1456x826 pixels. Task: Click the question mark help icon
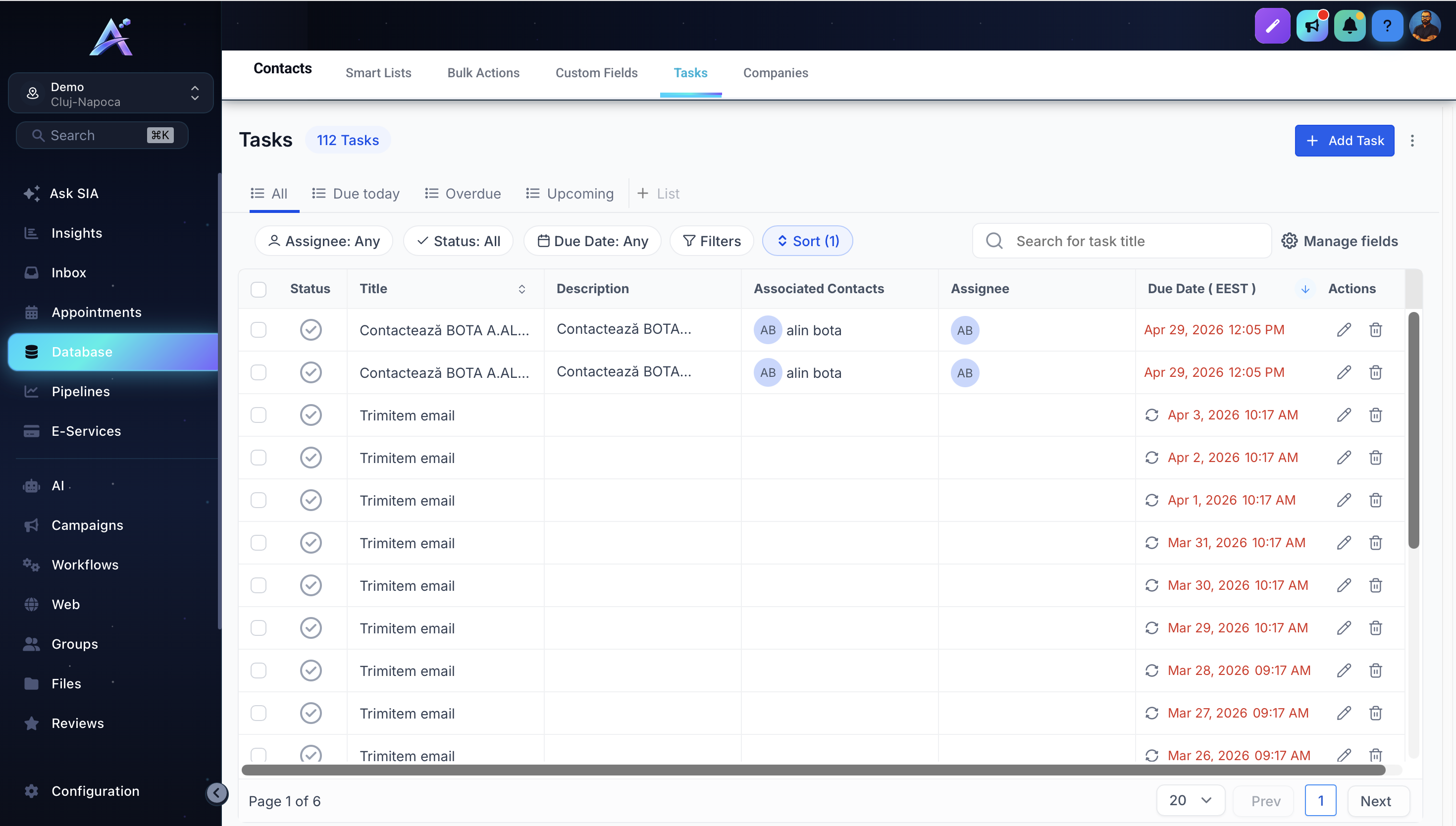(x=1387, y=26)
